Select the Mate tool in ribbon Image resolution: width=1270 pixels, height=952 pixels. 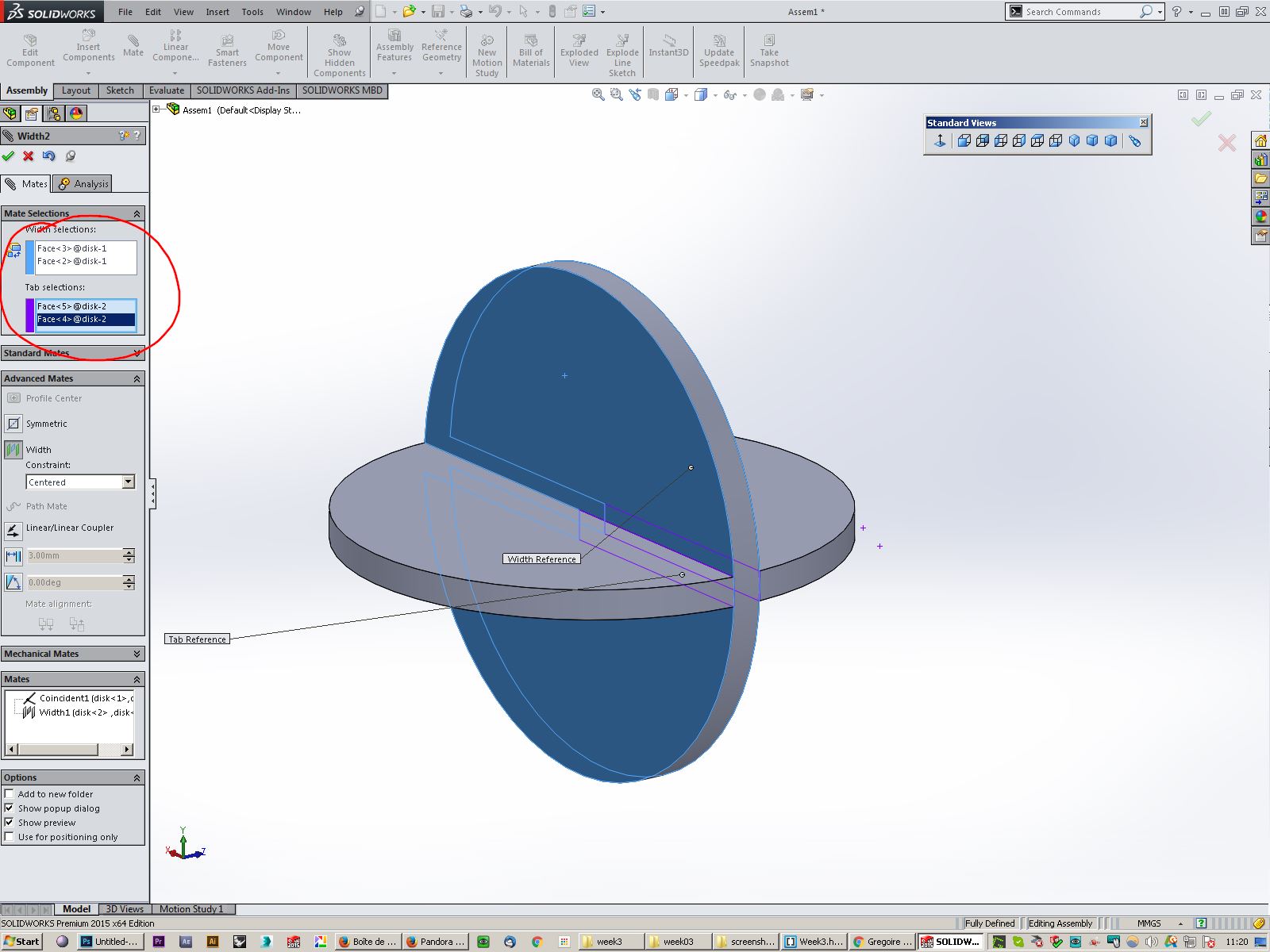click(x=133, y=46)
